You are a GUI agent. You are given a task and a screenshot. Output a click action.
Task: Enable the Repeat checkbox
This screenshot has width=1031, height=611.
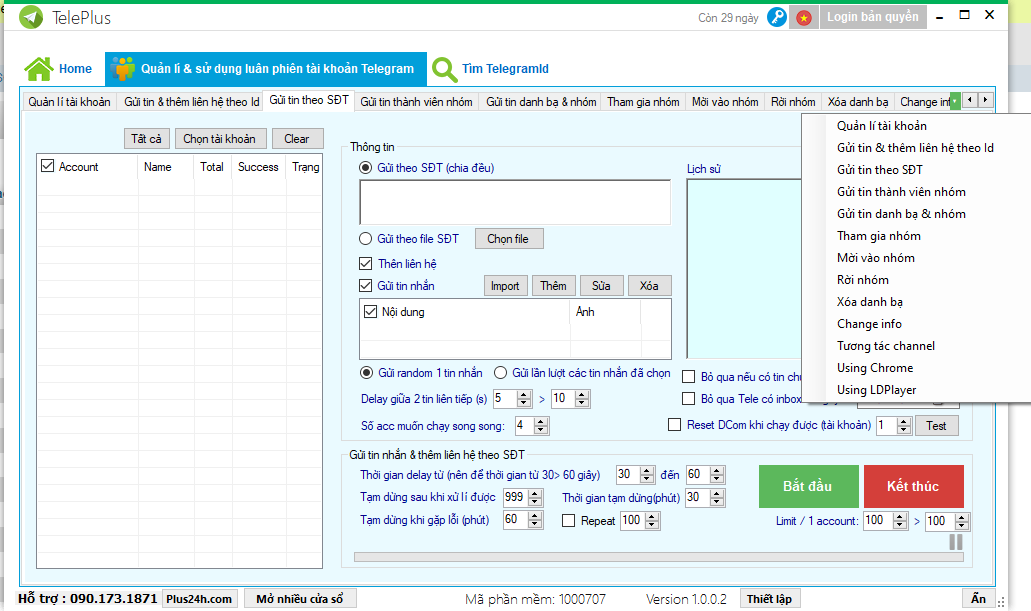point(569,521)
